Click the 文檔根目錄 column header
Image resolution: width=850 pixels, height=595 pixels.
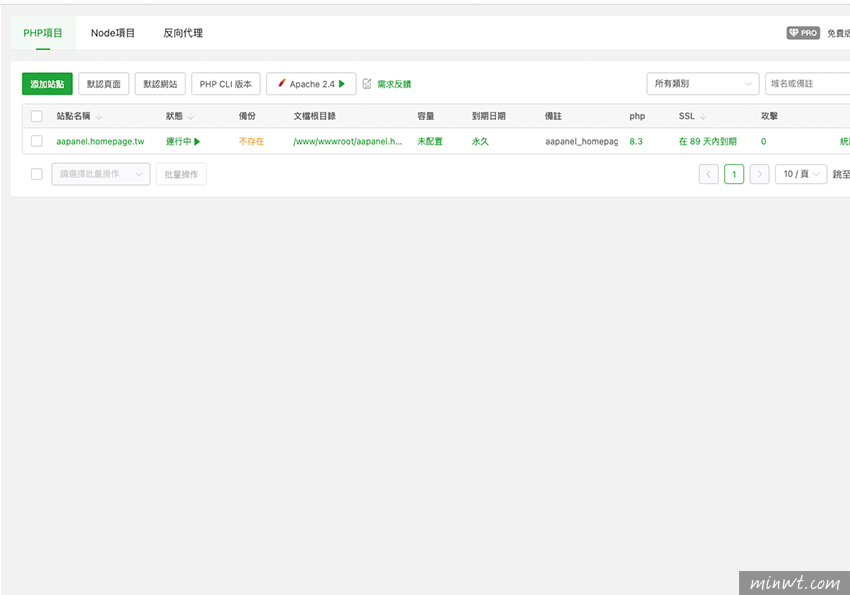tap(314, 116)
